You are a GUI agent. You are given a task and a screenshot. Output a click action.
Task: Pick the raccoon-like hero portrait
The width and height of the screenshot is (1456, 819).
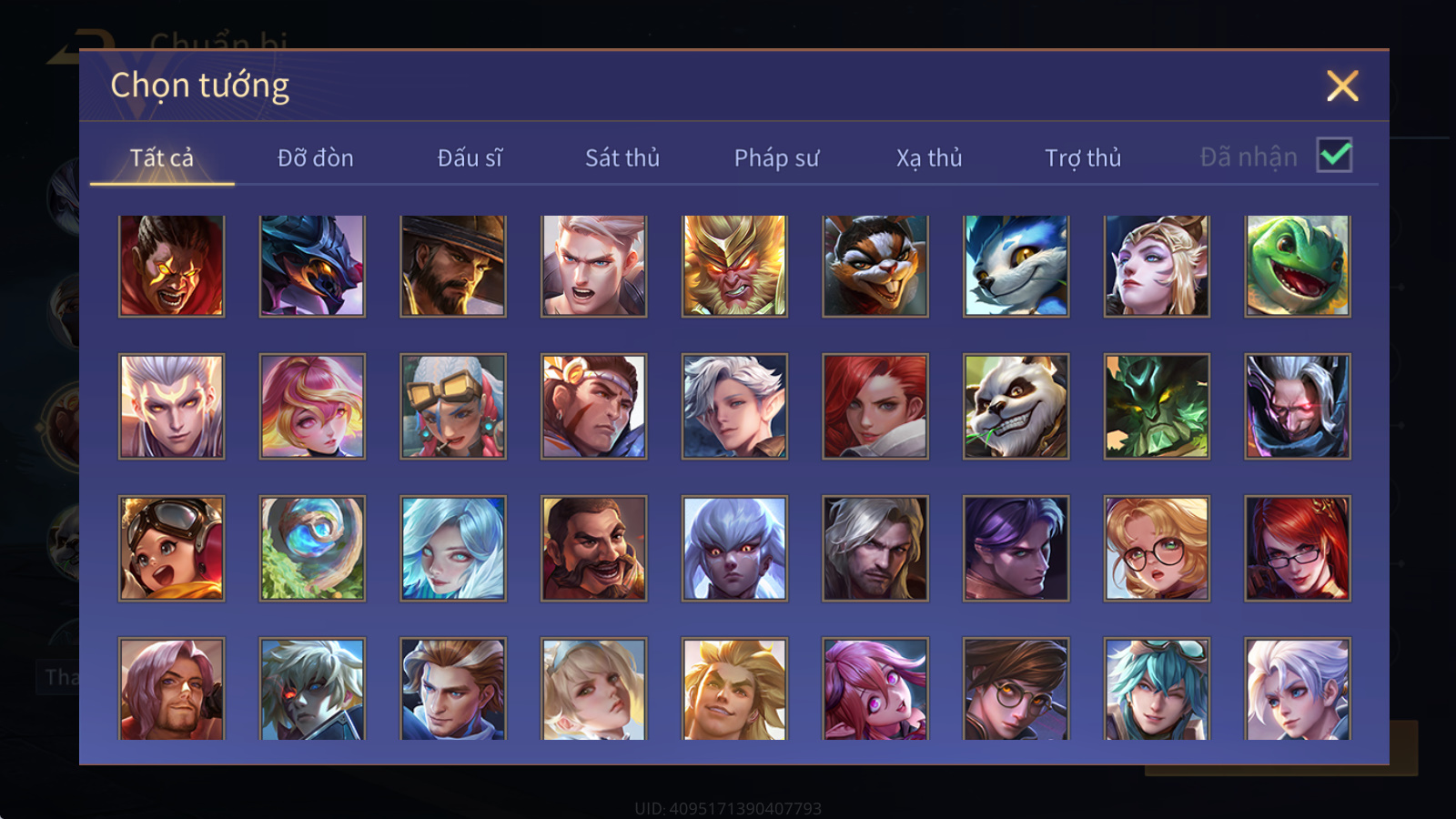point(875,266)
